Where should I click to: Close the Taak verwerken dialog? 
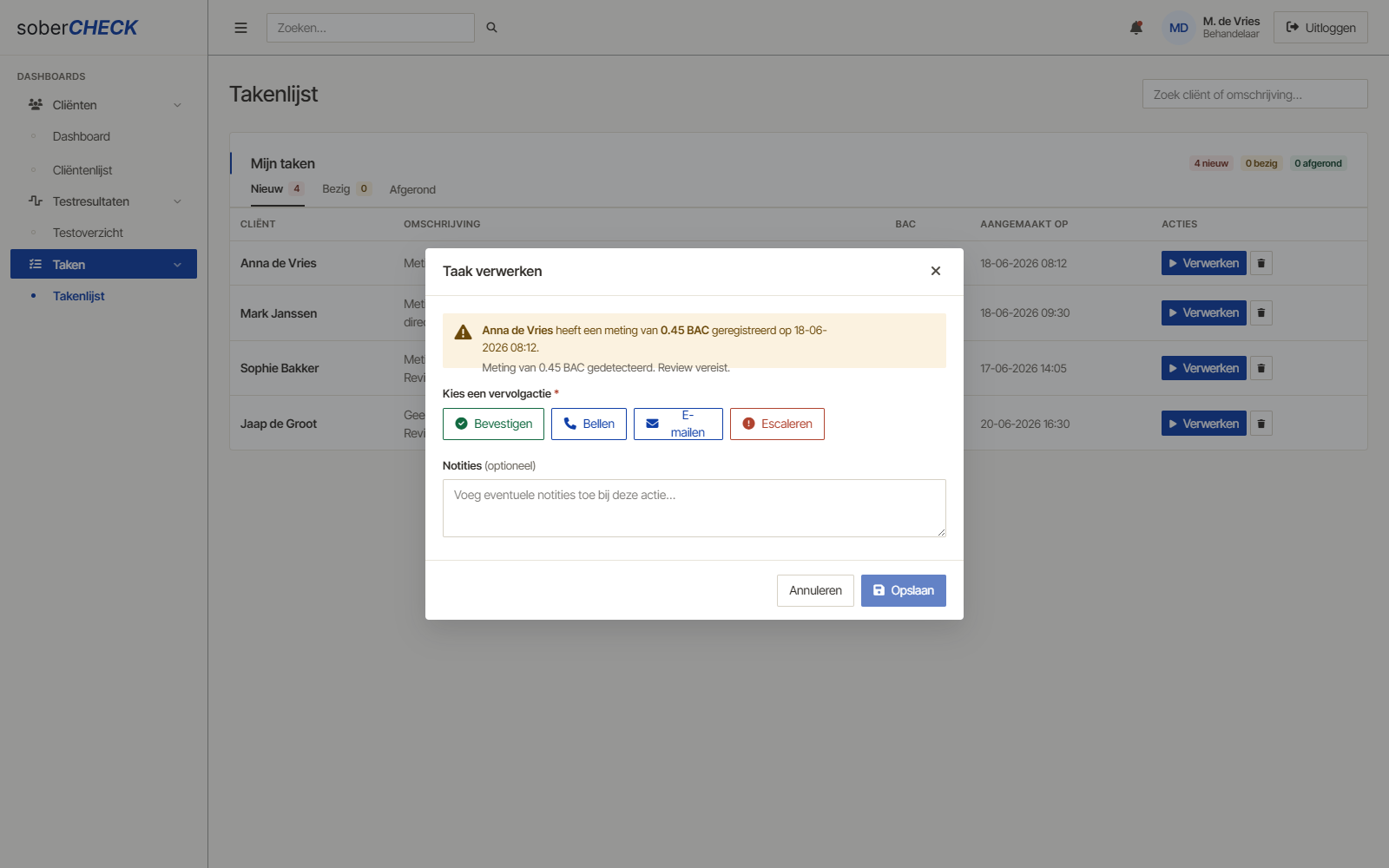coord(936,271)
